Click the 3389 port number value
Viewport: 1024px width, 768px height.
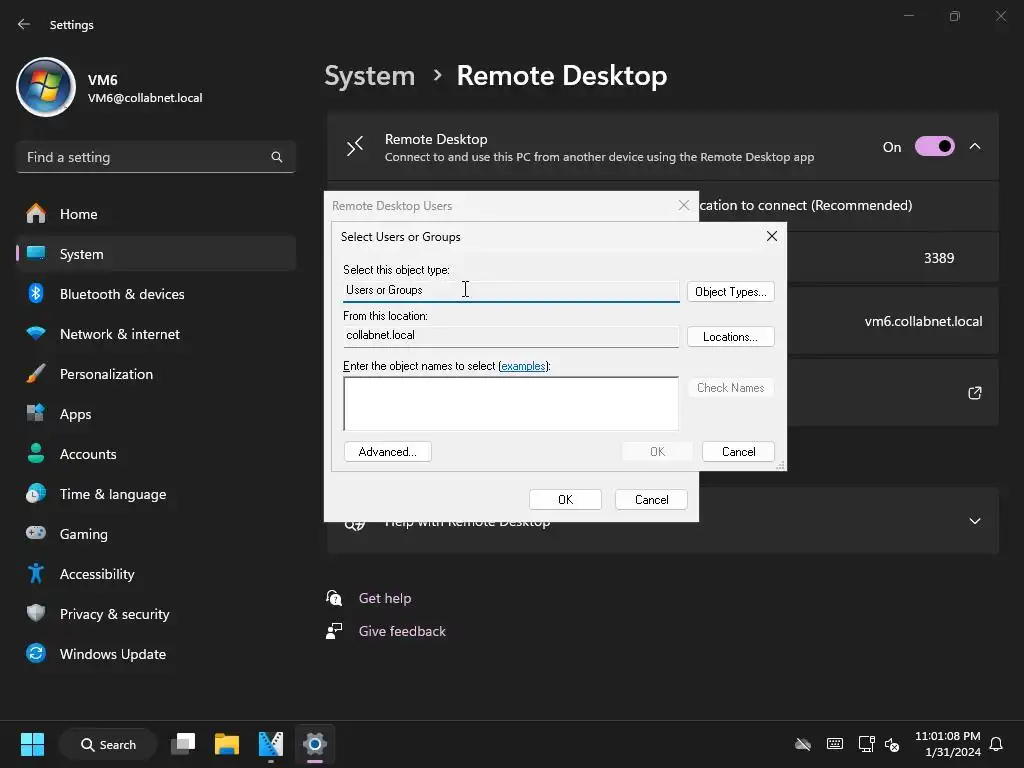[939, 258]
